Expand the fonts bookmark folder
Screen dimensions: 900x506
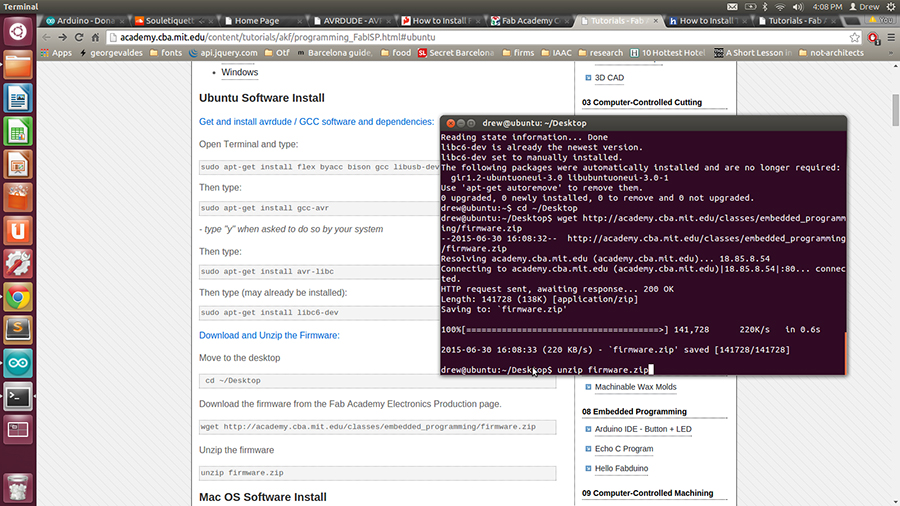click(x=166, y=53)
